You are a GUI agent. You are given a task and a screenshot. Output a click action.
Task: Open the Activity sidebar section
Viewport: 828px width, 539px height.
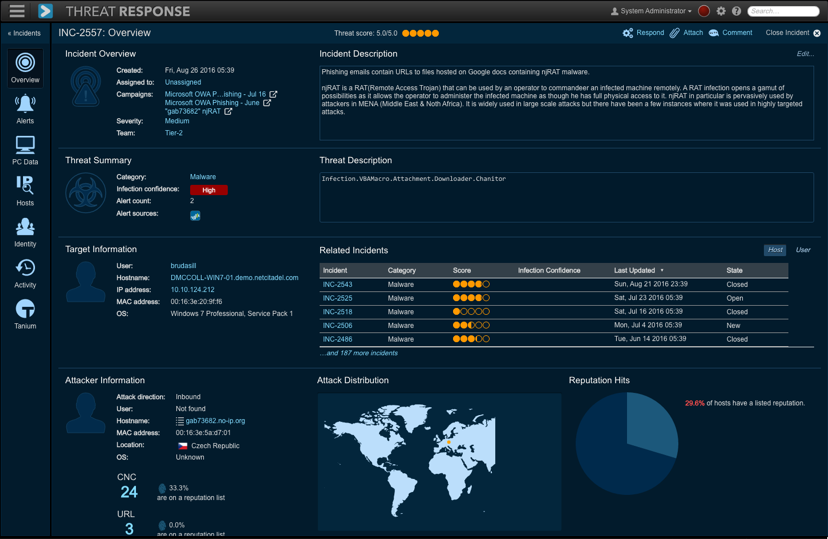(x=25, y=273)
